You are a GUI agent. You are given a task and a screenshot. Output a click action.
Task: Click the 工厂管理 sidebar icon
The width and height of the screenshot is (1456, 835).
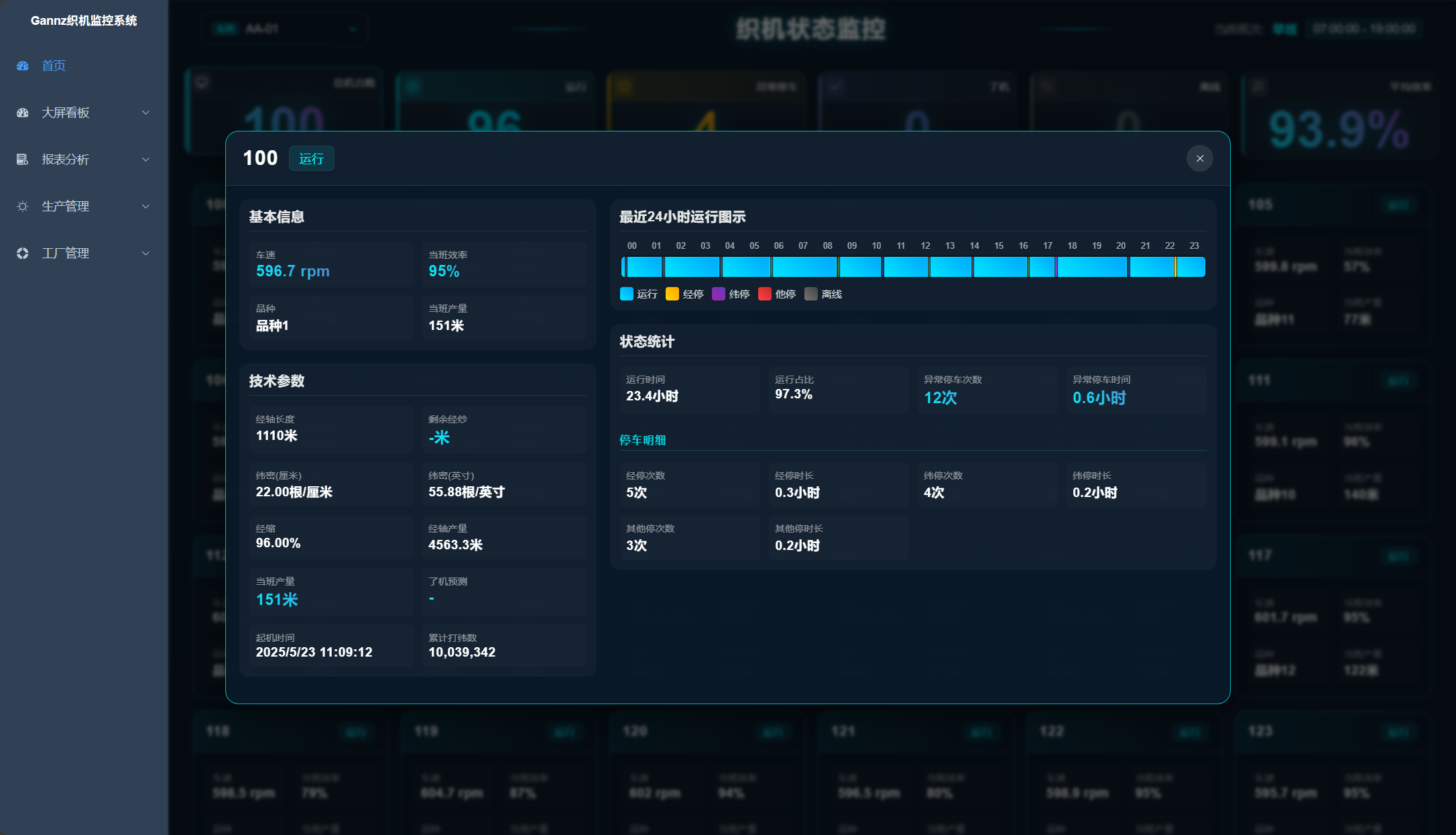coord(23,254)
